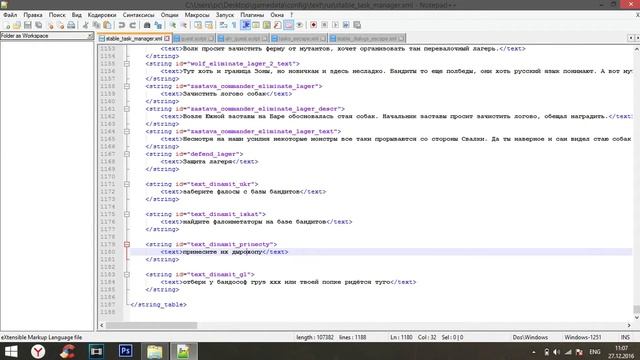Open Find with the binoculars icon
Image resolution: width=640 pixels, height=360 pixels.
pyautogui.click(x=147, y=25)
